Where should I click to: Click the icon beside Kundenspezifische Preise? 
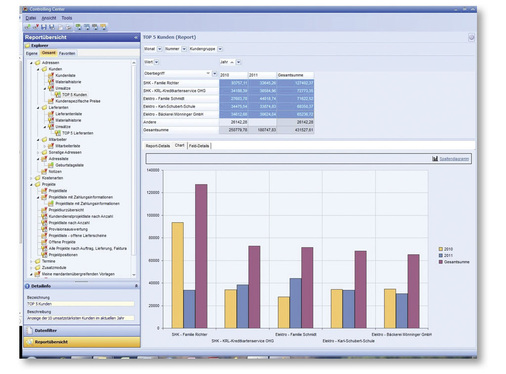(x=51, y=101)
